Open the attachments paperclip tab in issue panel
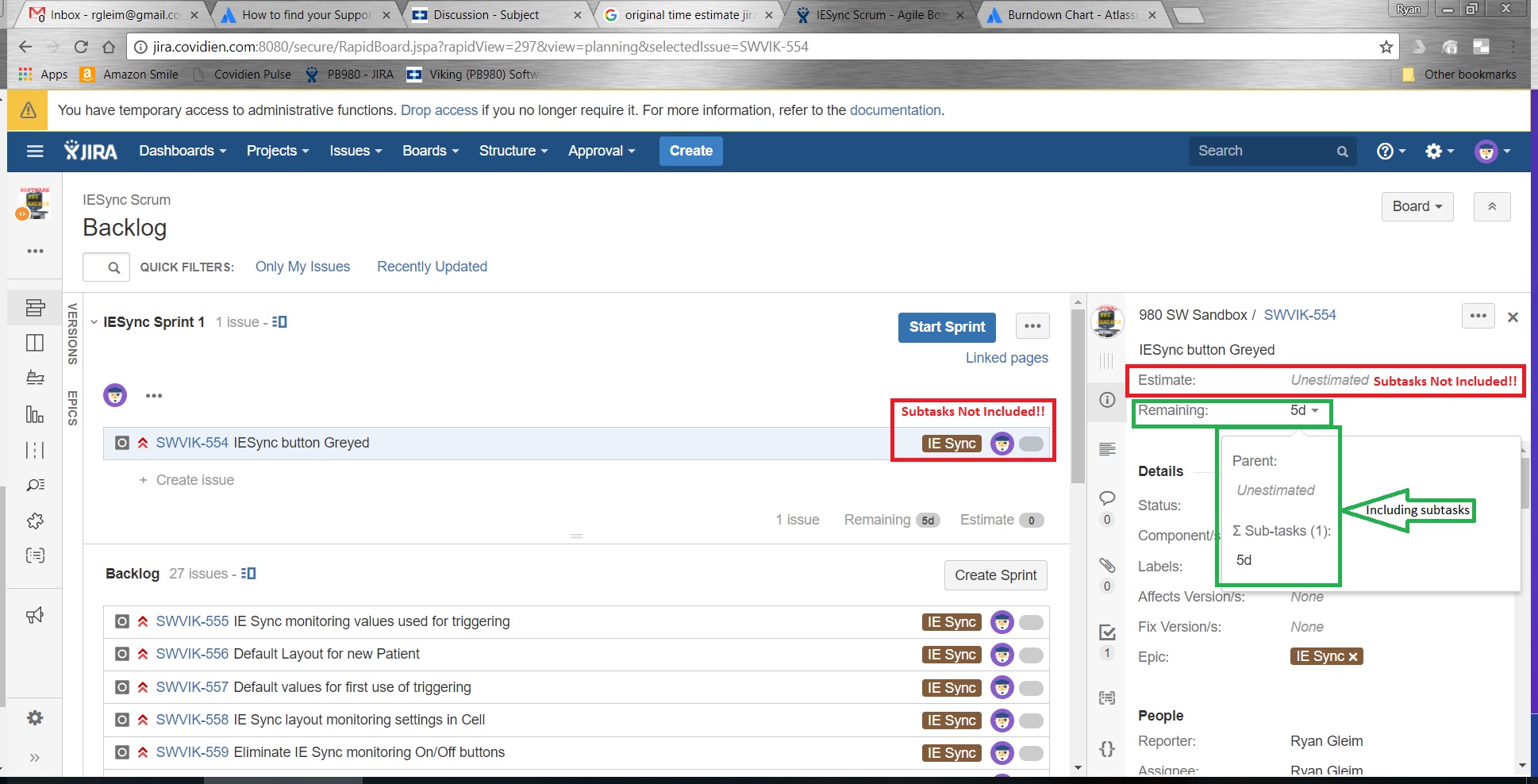 click(x=1107, y=565)
